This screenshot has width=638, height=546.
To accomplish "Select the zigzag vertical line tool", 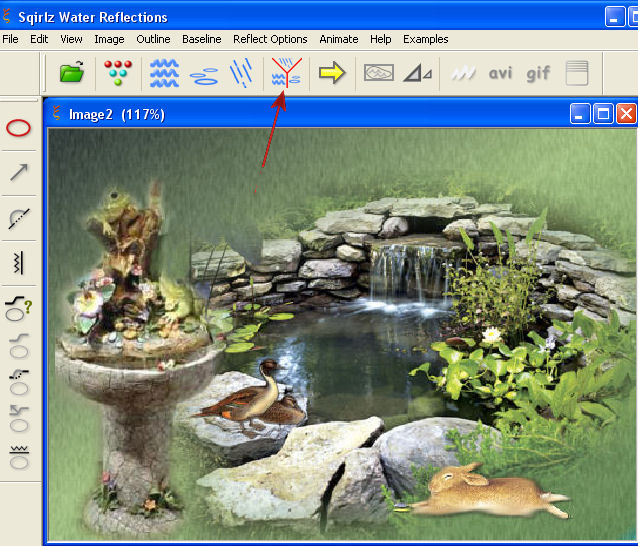I will pyautogui.click(x=18, y=262).
